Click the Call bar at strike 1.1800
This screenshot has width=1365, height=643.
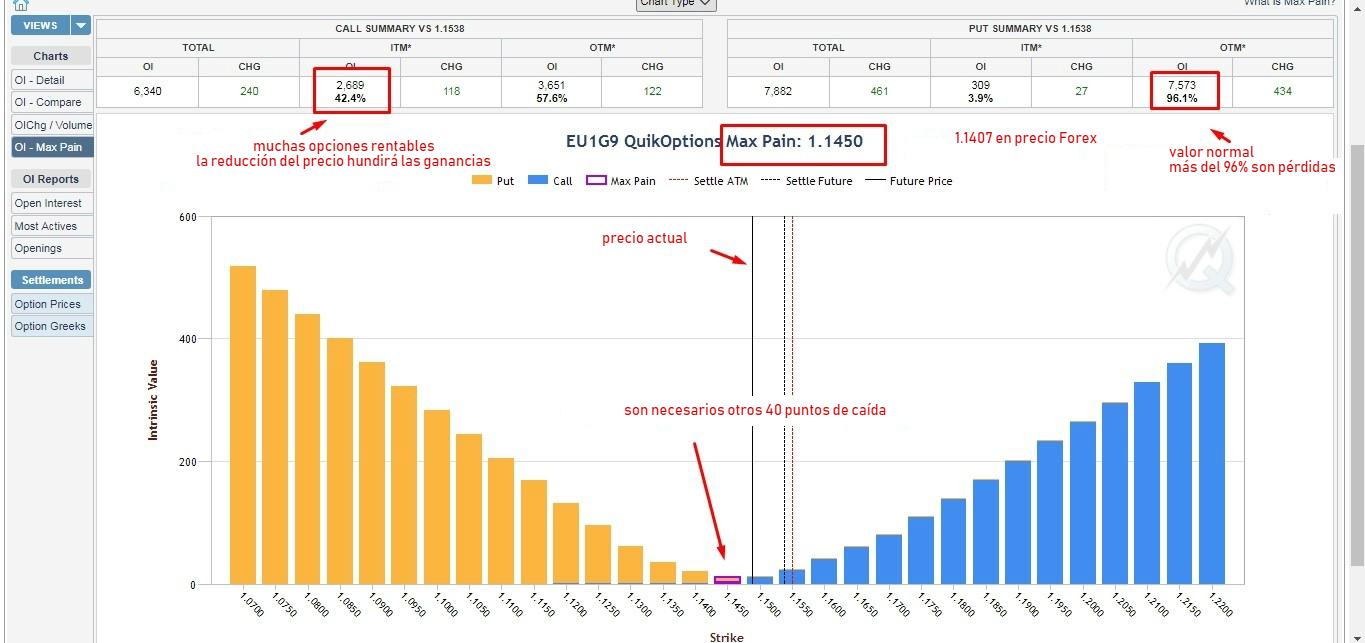pos(954,541)
